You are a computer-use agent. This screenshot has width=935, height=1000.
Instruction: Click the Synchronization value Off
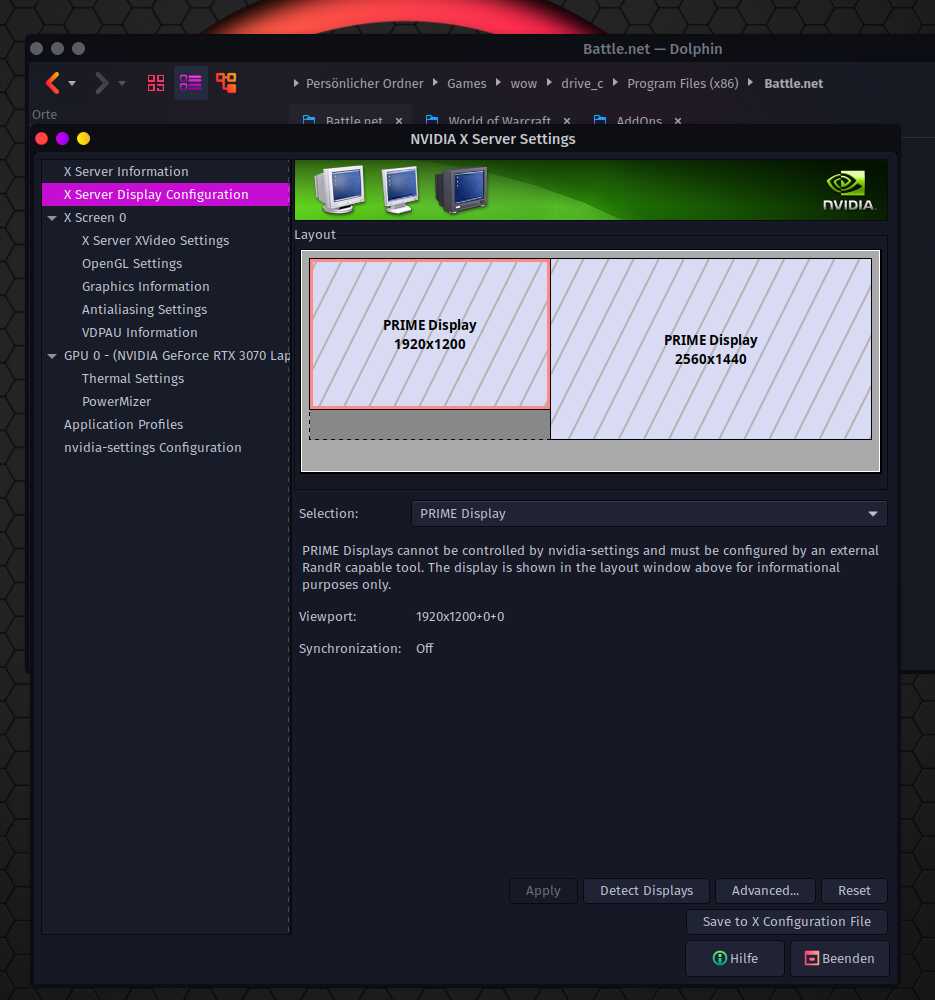coord(424,649)
